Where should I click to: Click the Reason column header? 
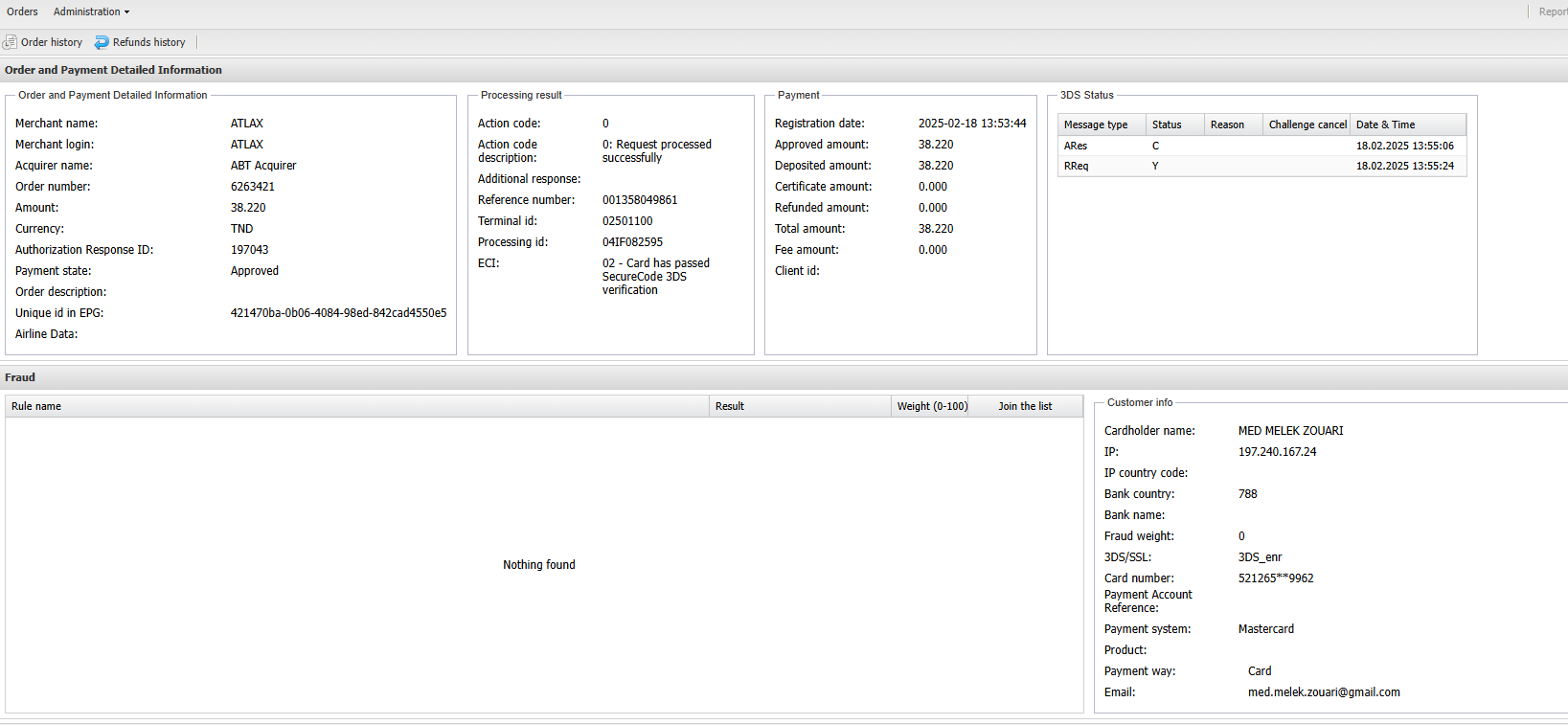click(1227, 125)
